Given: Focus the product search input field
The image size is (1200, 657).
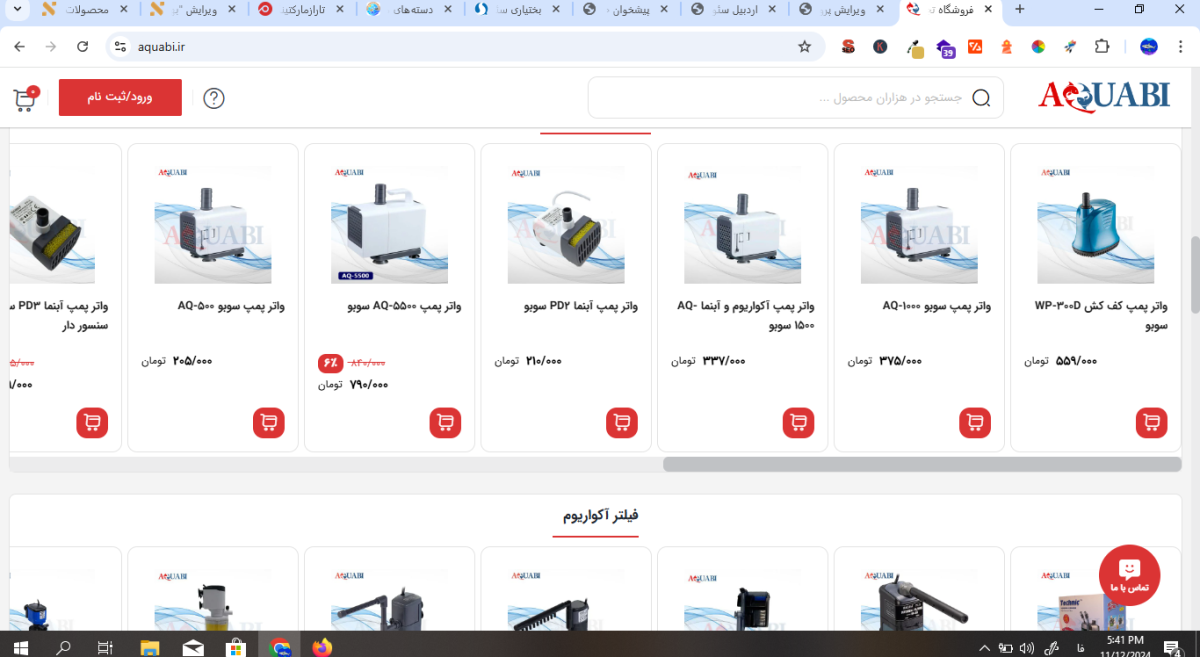Looking at the screenshot, I should pos(795,98).
